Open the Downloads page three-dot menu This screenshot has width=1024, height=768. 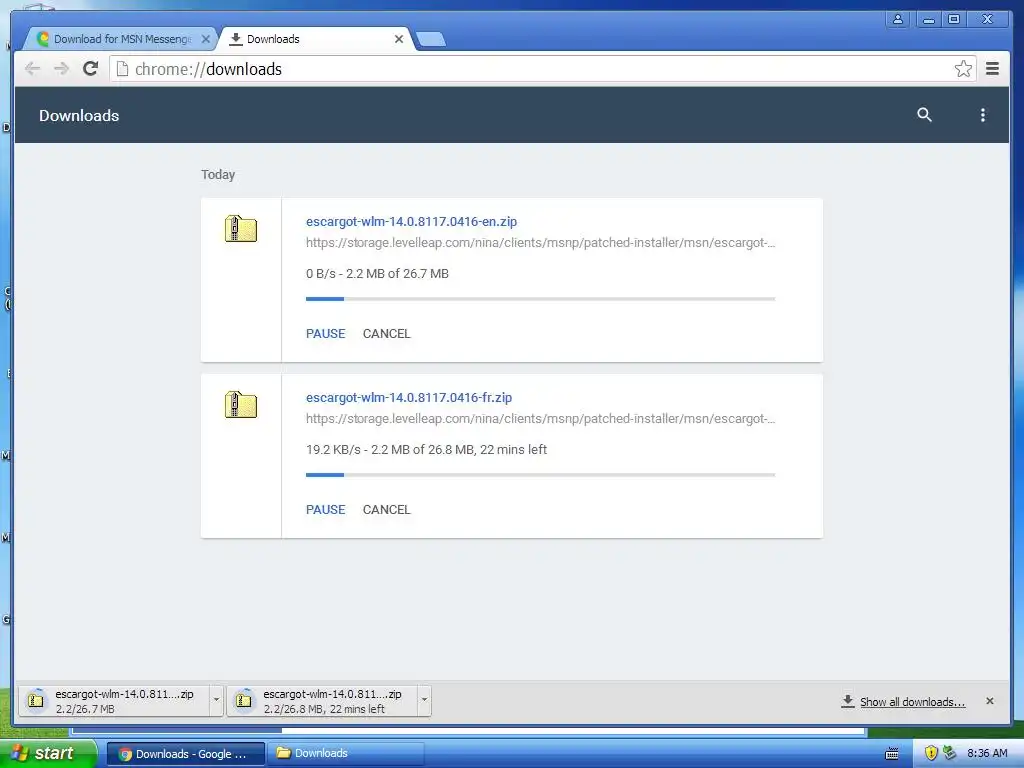[982, 115]
